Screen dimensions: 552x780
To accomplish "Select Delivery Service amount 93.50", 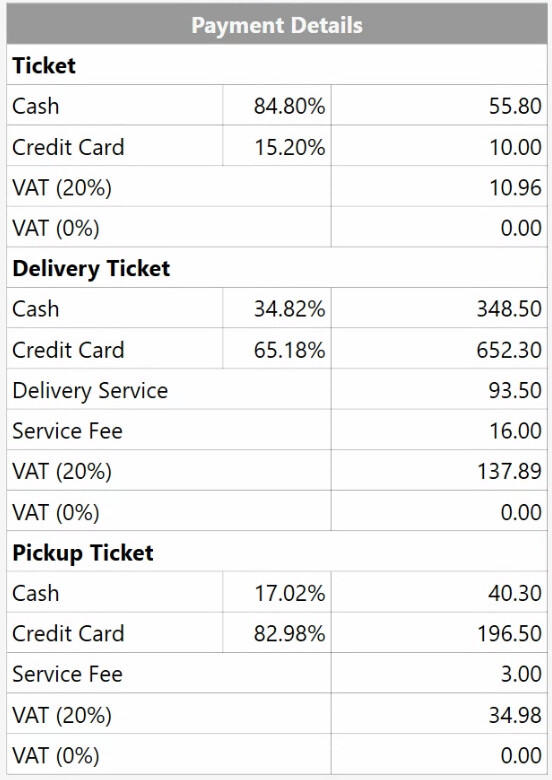I will tap(515, 390).
